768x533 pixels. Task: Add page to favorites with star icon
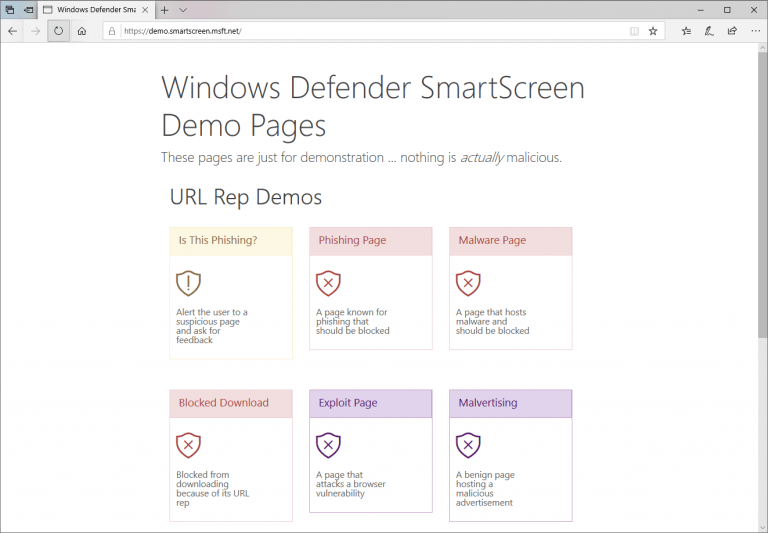tap(653, 31)
